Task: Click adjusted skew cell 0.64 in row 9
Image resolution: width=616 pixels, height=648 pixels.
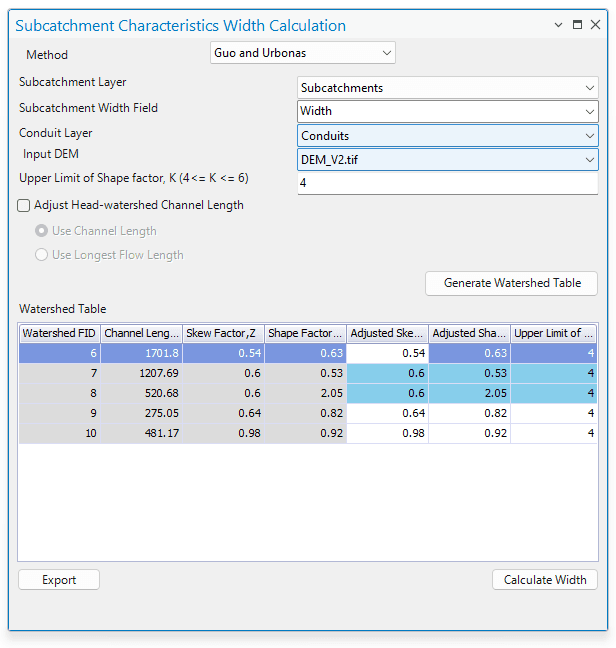Action: pyautogui.click(x=387, y=413)
